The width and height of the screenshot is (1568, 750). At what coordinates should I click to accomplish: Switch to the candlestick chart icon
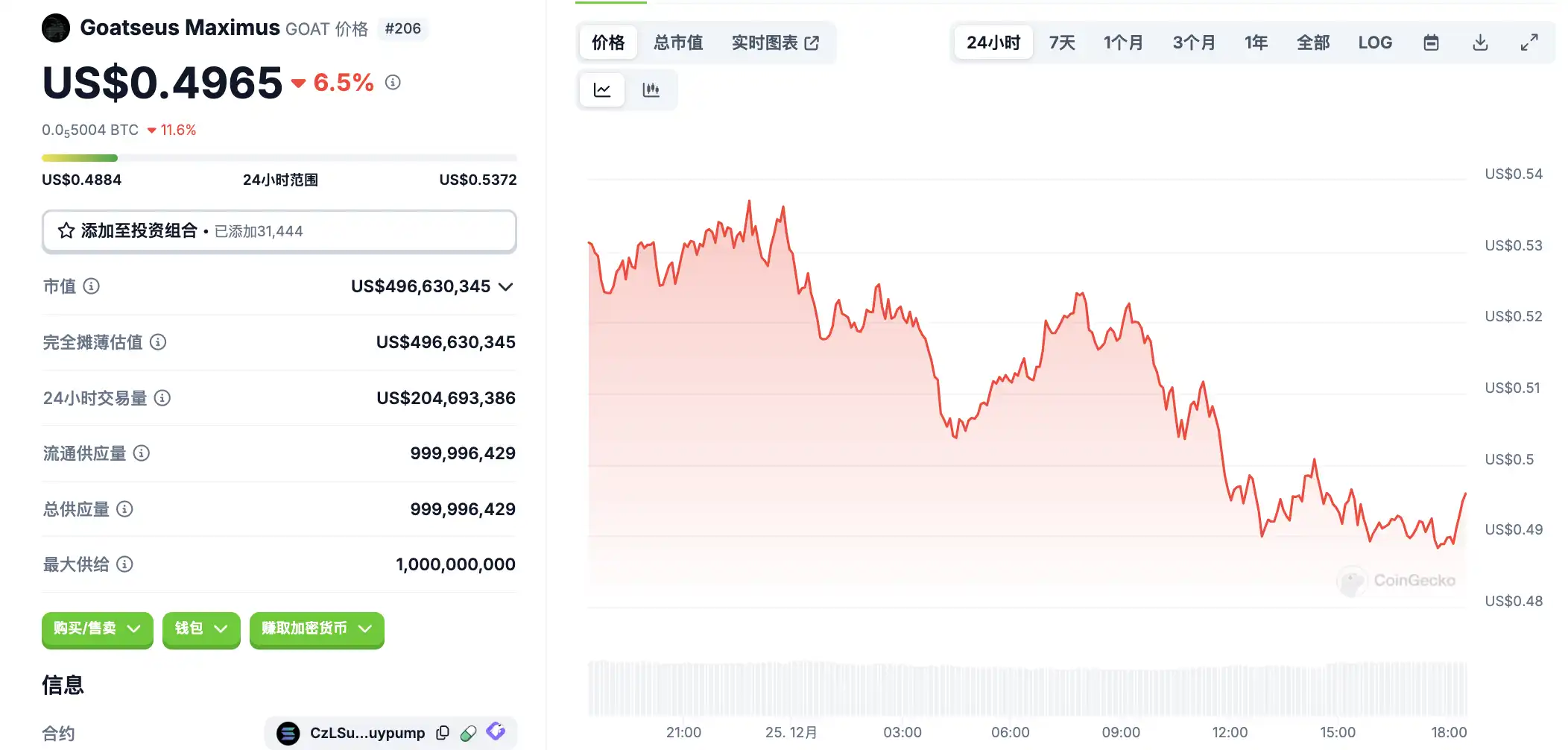click(x=651, y=90)
